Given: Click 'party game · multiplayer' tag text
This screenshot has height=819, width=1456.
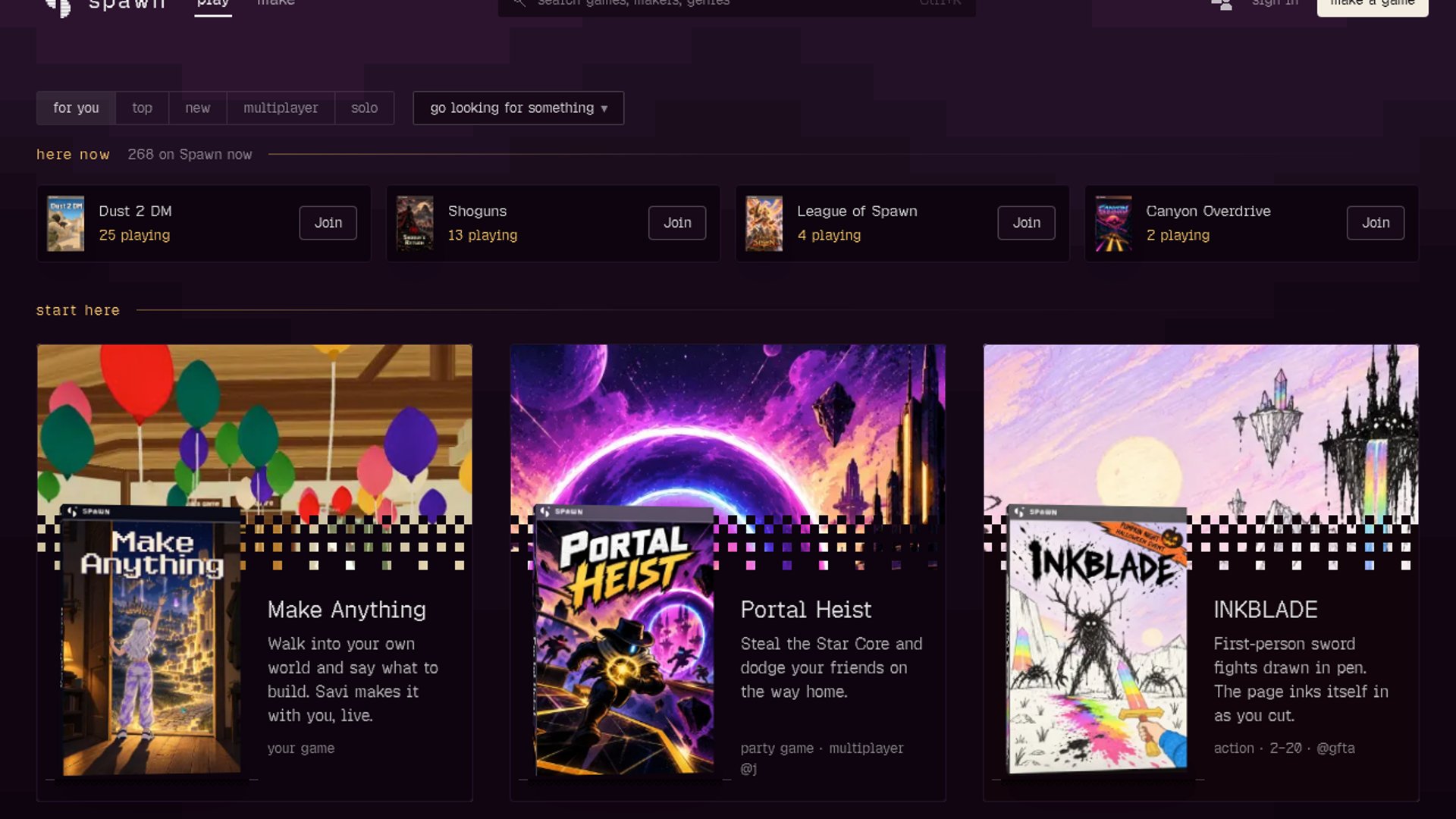Looking at the screenshot, I should (822, 748).
